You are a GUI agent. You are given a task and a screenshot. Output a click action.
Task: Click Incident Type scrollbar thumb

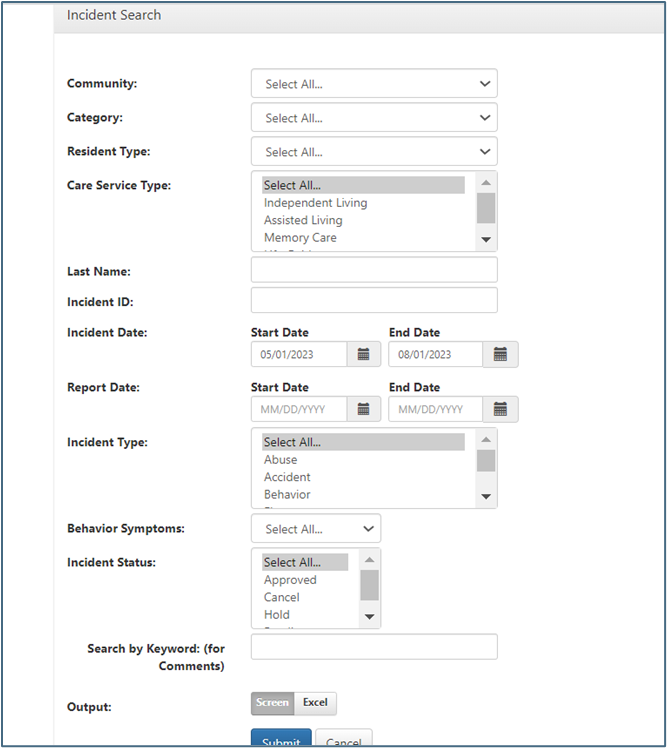486,461
